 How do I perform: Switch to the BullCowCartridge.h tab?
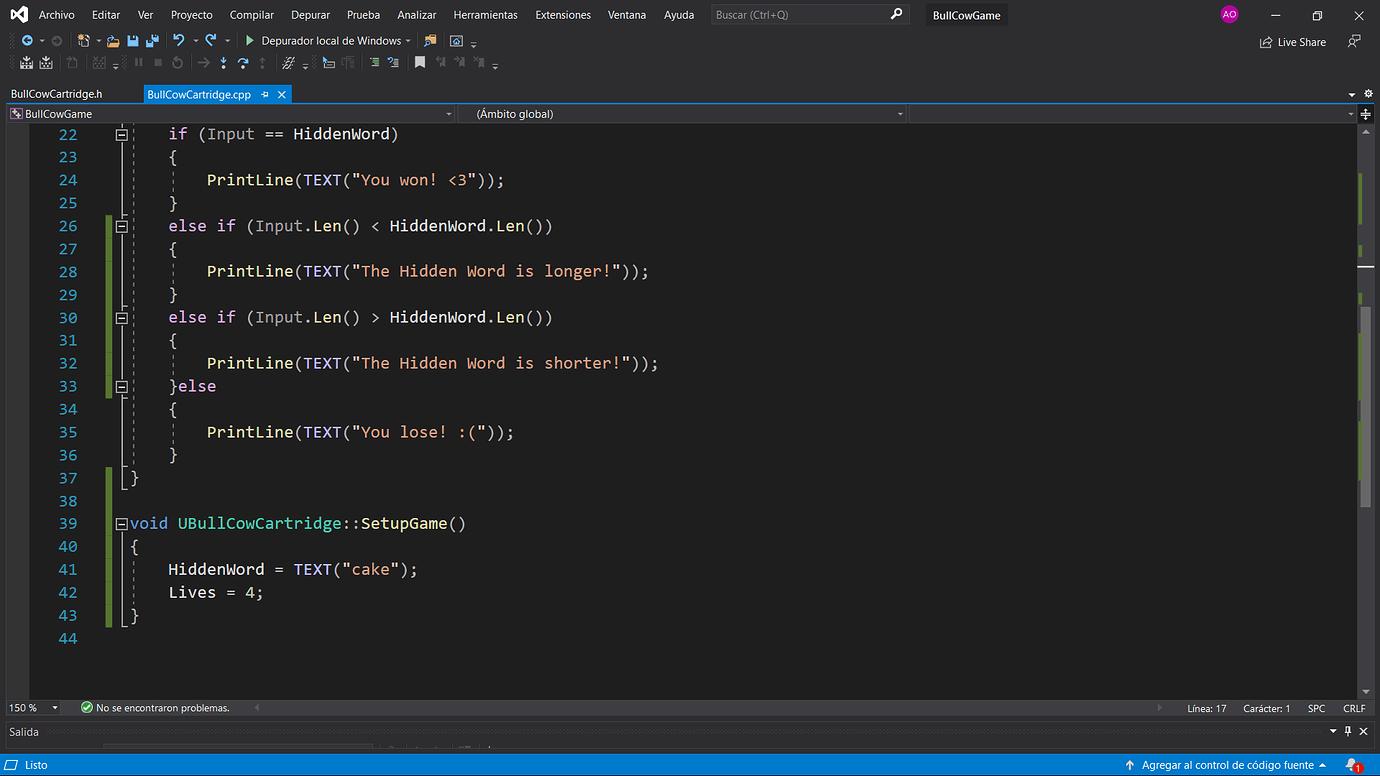pos(57,94)
